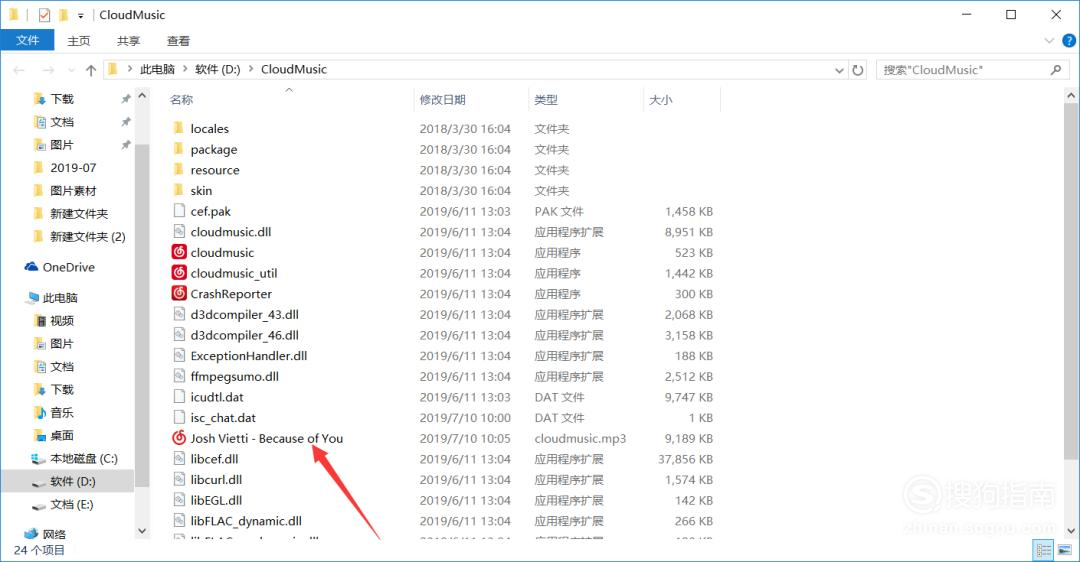Image resolution: width=1080 pixels, height=562 pixels.
Task: Go back with the left arrow
Action: coord(19,70)
